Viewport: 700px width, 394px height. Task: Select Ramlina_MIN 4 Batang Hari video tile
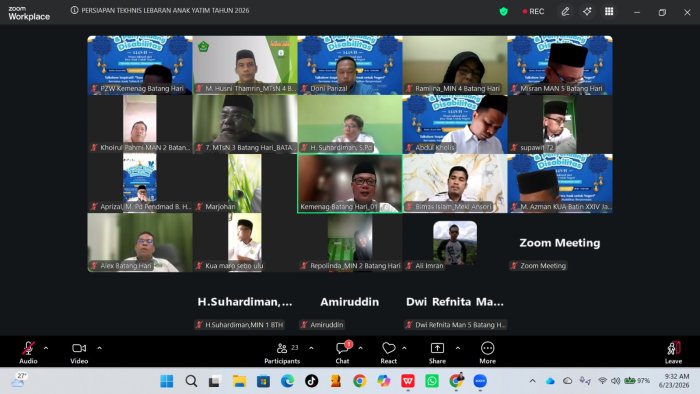pyautogui.click(x=455, y=65)
